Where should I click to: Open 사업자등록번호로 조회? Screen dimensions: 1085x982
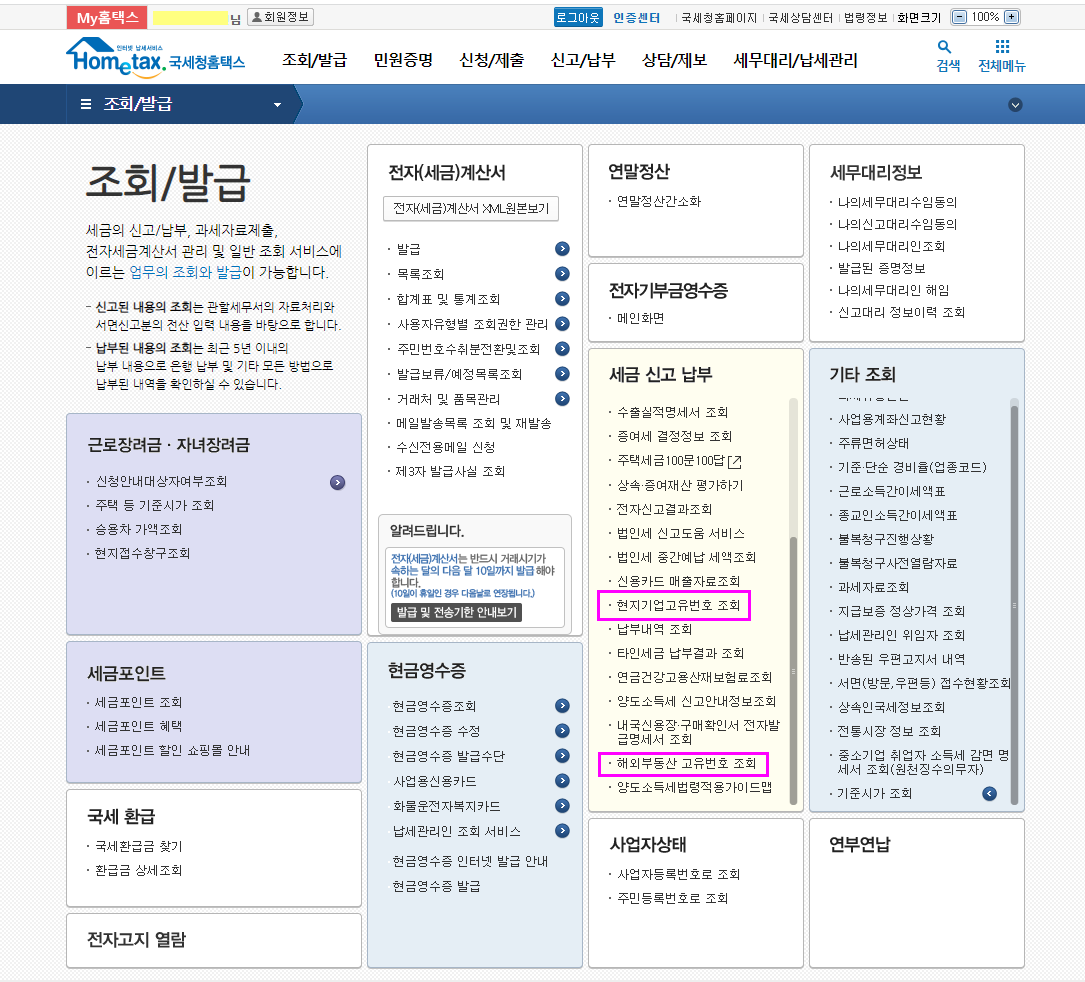[x=678, y=874]
